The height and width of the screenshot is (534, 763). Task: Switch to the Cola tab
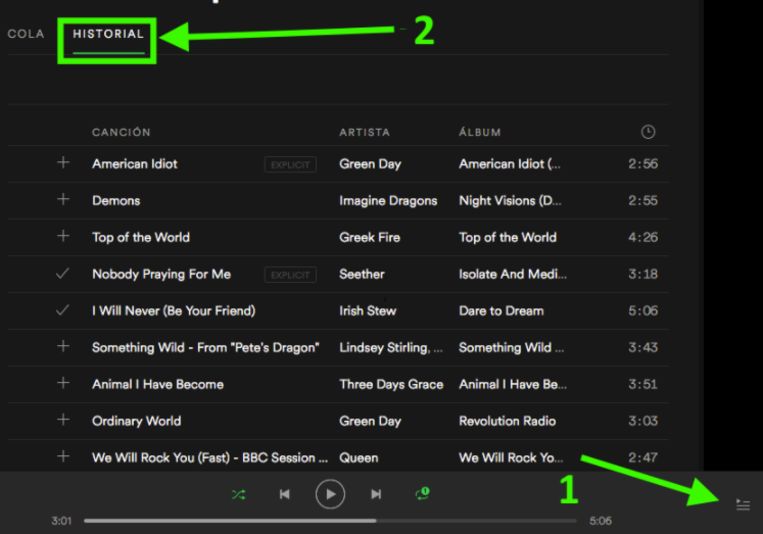(x=26, y=35)
